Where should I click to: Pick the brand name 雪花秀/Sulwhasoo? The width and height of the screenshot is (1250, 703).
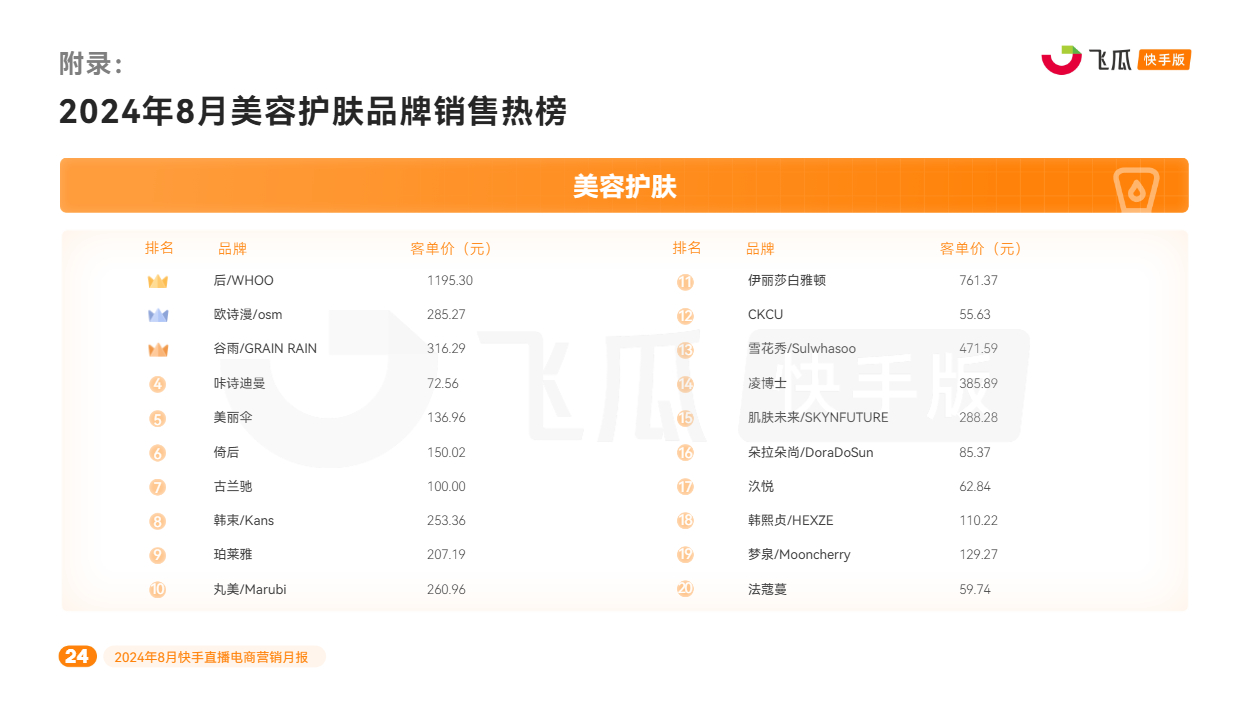click(802, 348)
